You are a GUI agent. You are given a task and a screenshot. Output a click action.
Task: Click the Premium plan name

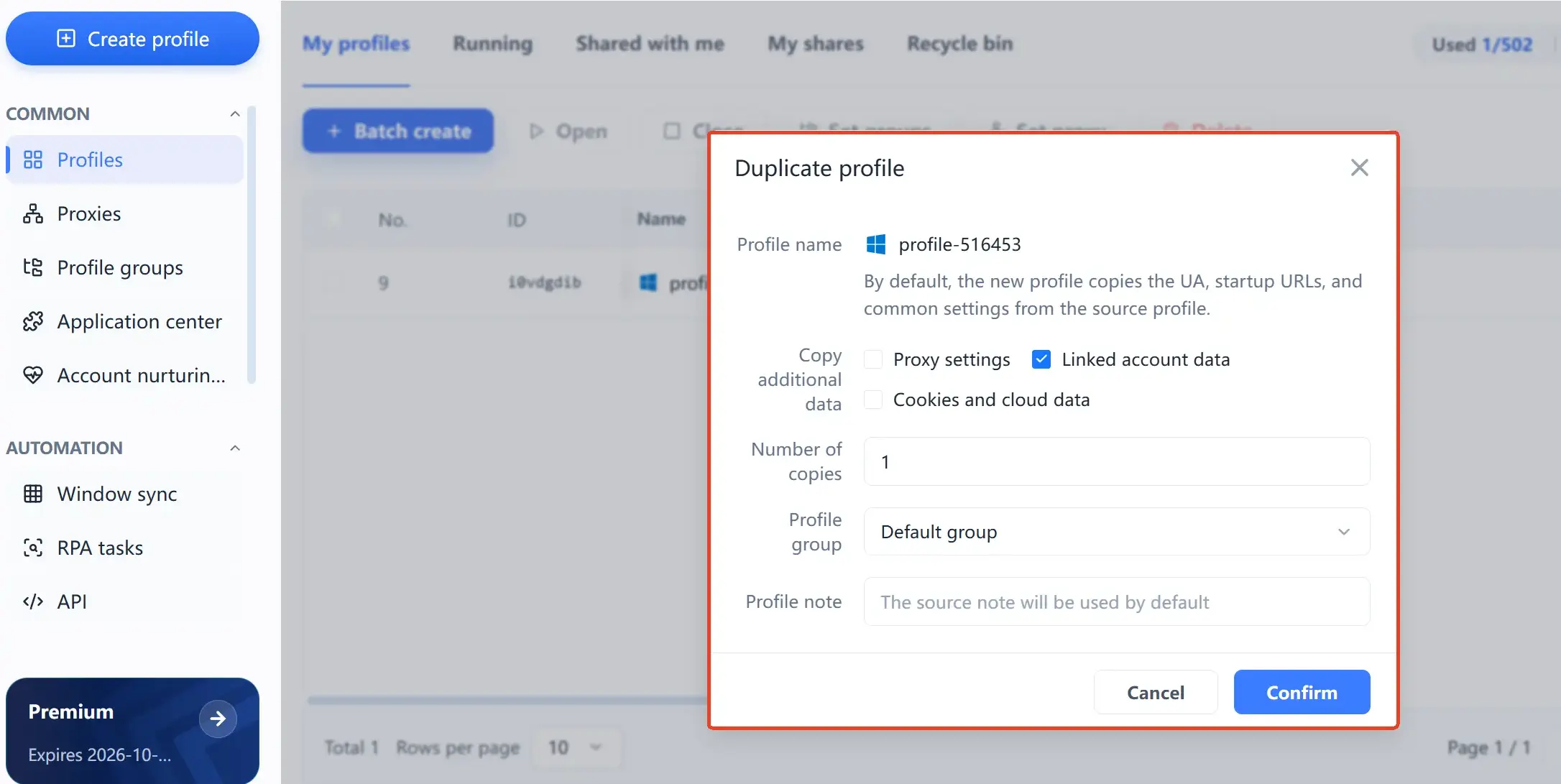pos(70,711)
